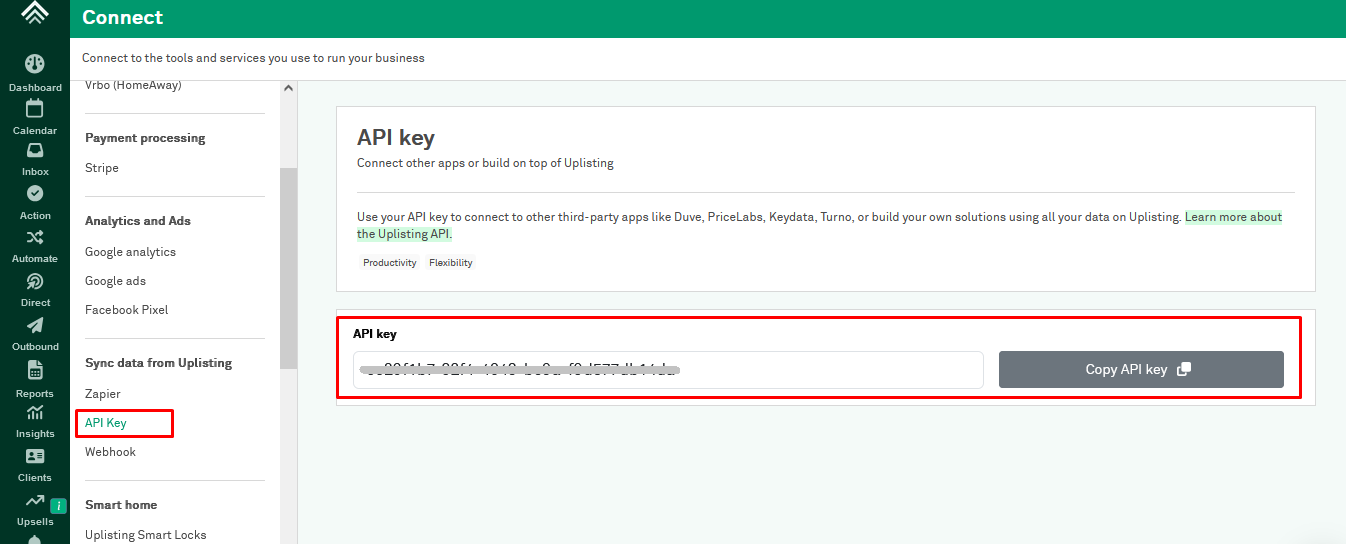Click the Flexibility tag

pyautogui.click(x=451, y=263)
